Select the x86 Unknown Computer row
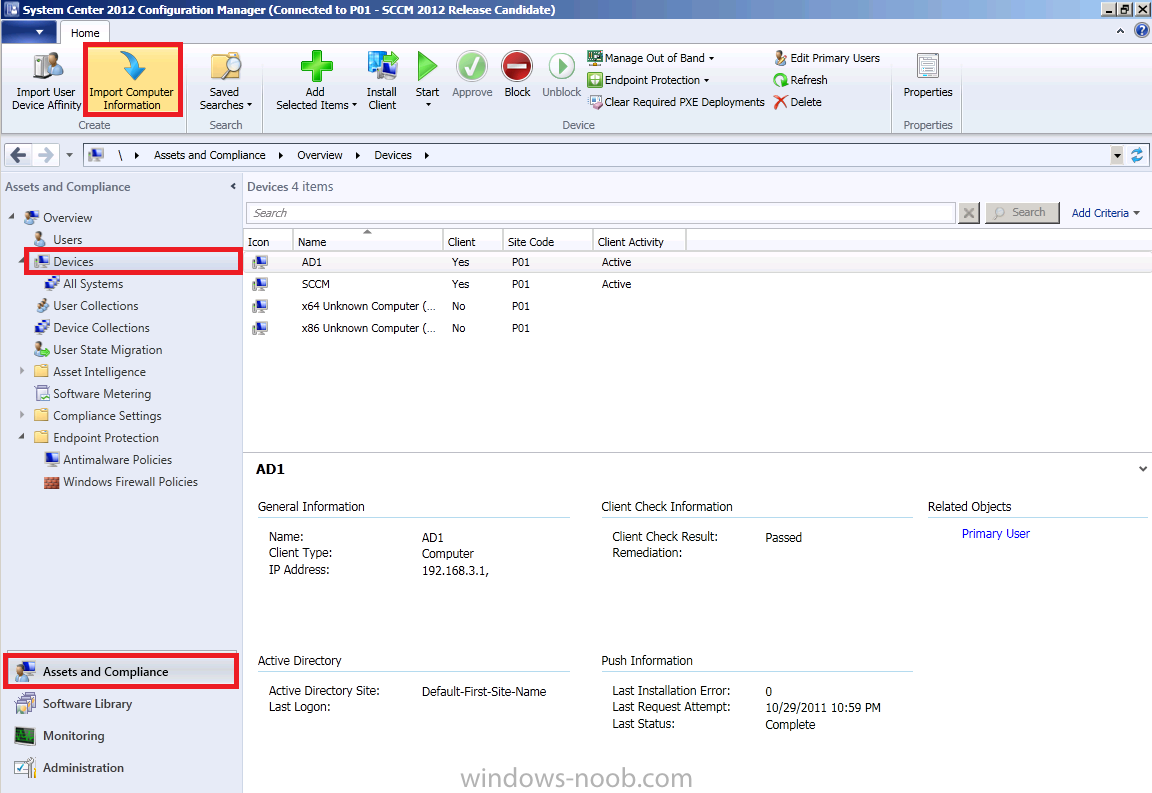1152x793 pixels. (x=696, y=328)
